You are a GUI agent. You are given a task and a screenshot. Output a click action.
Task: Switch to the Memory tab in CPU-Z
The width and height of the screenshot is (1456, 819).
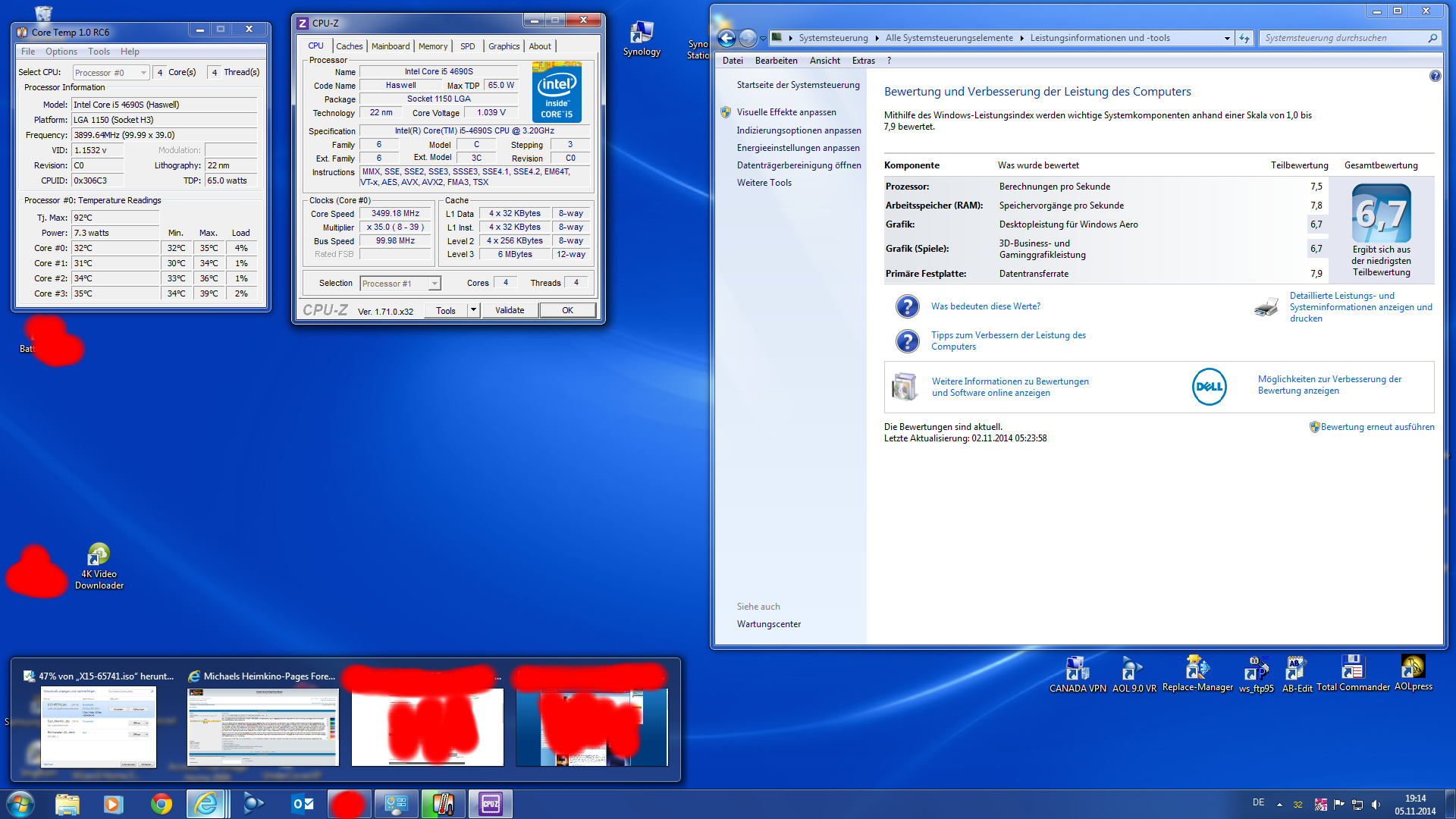tap(432, 46)
